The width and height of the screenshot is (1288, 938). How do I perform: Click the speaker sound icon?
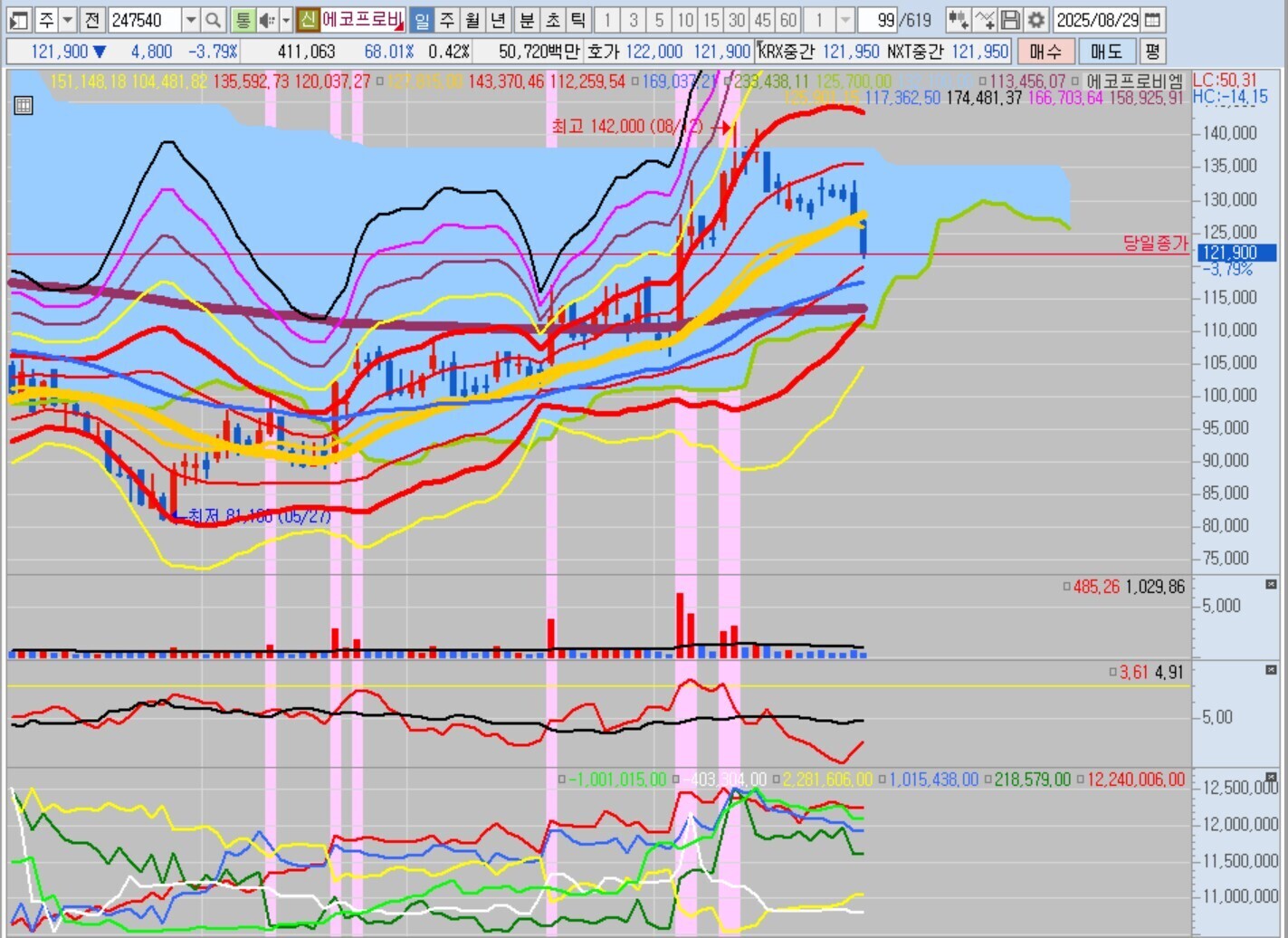pyautogui.click(x=267, y=20)
